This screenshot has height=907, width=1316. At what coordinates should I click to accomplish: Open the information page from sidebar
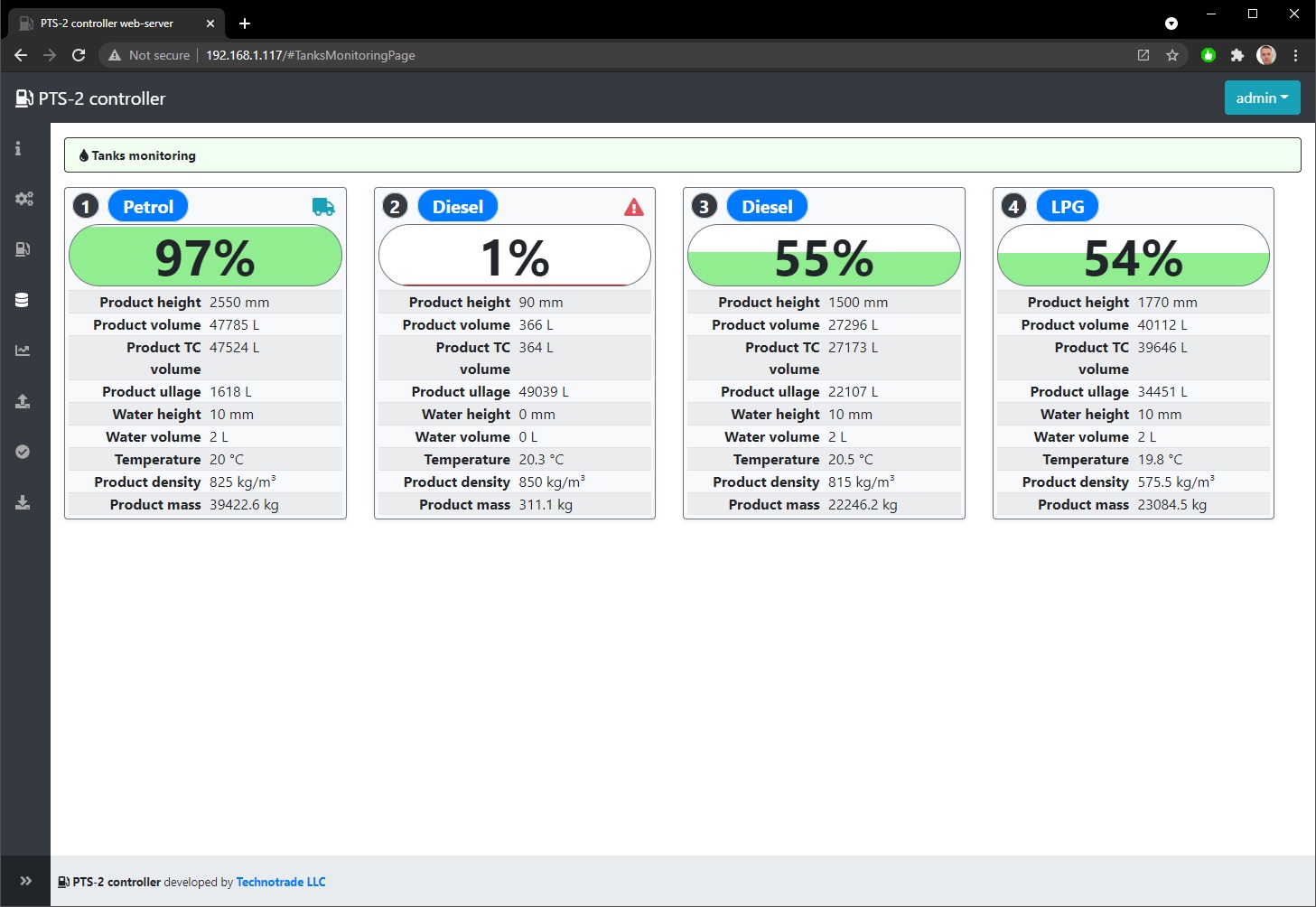18,148
